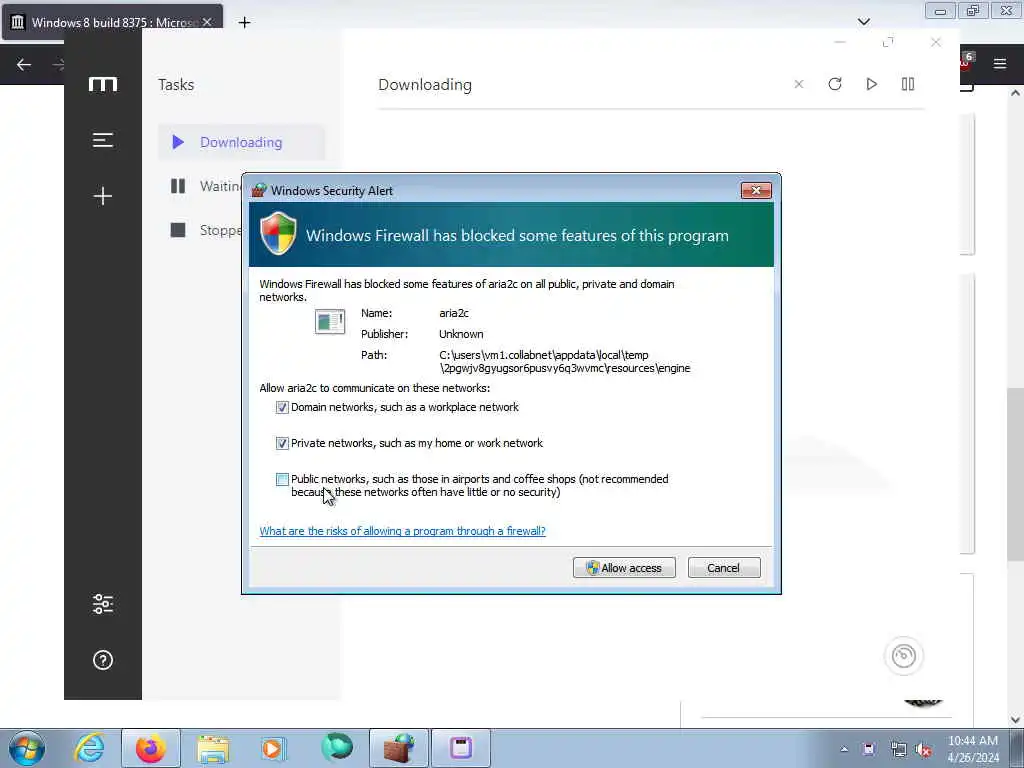Open the Windows Start button

[x=27, y=748]
